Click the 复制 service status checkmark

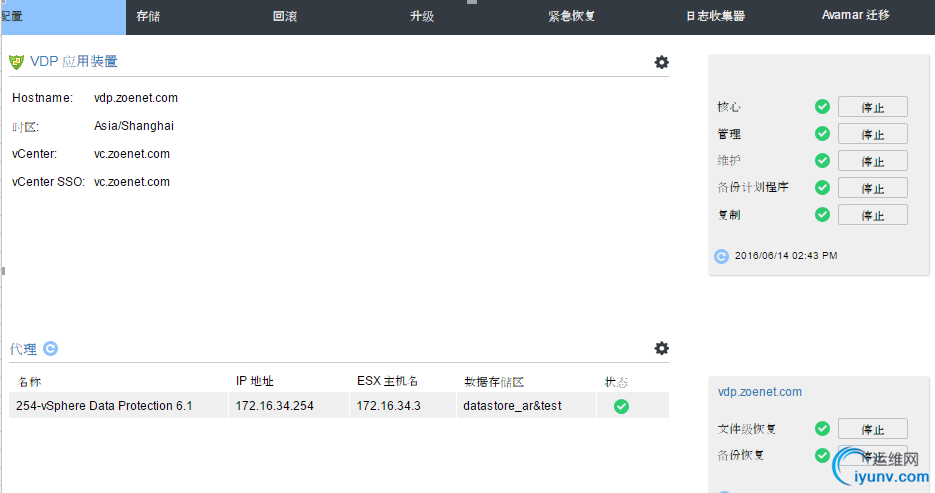[x=822, y=215]
